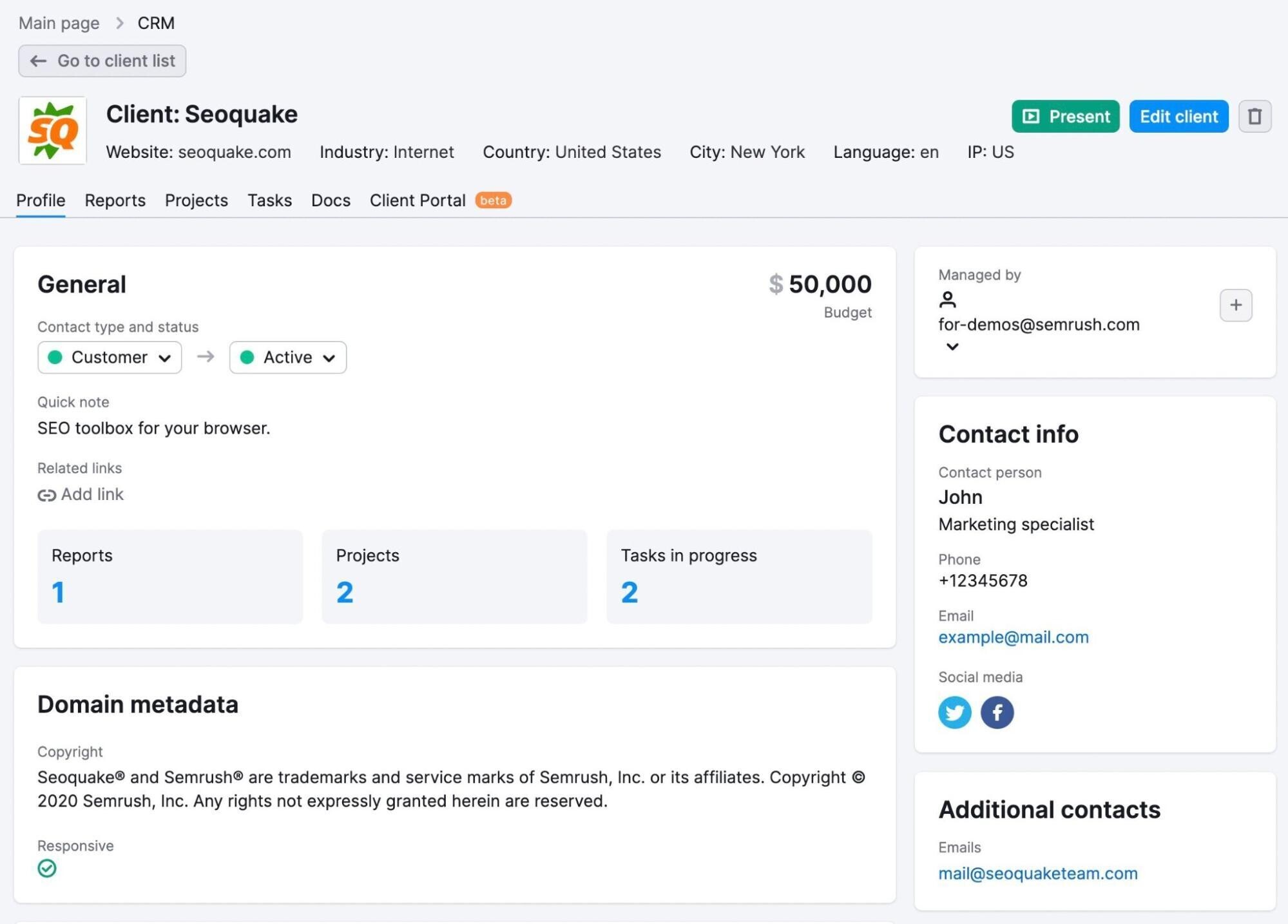The width and height of the screenshot is (1288, 924).
Task: Click Add link under Related links
Action: [81, 494]
